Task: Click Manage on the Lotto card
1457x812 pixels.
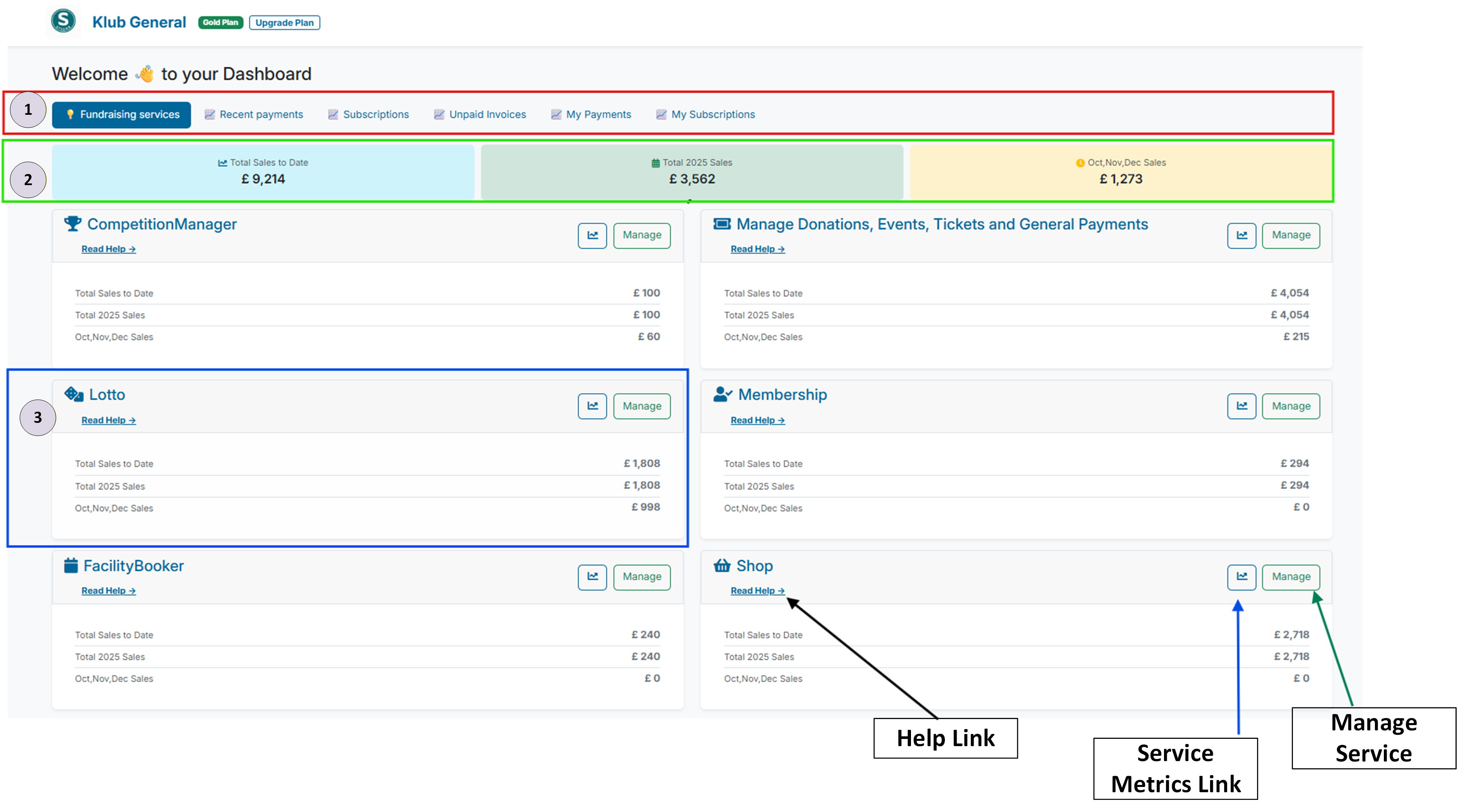Action: pyautogui.click(x=641, y=406)
